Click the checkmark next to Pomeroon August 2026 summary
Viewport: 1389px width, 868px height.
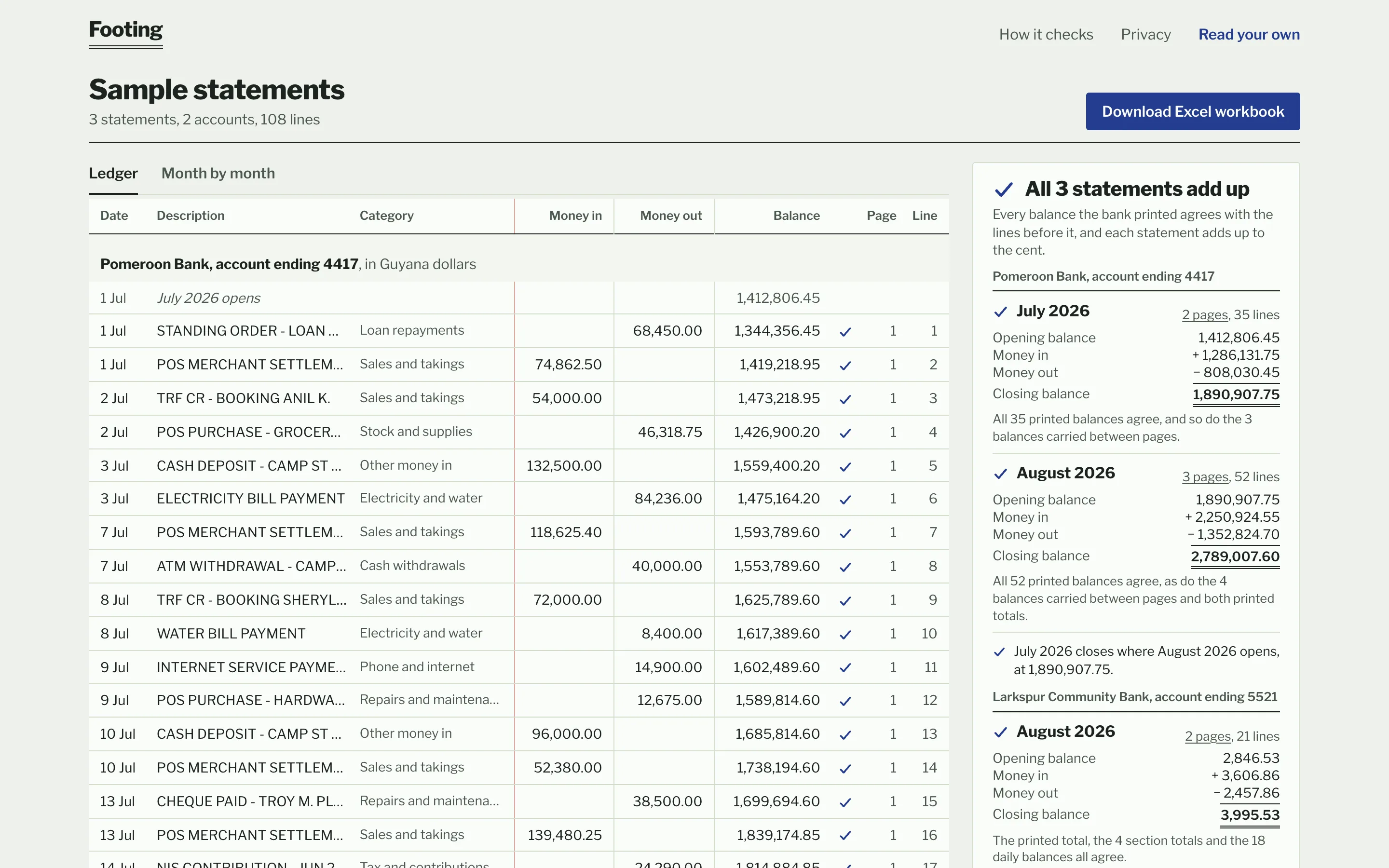click(x=1000, y=474)
